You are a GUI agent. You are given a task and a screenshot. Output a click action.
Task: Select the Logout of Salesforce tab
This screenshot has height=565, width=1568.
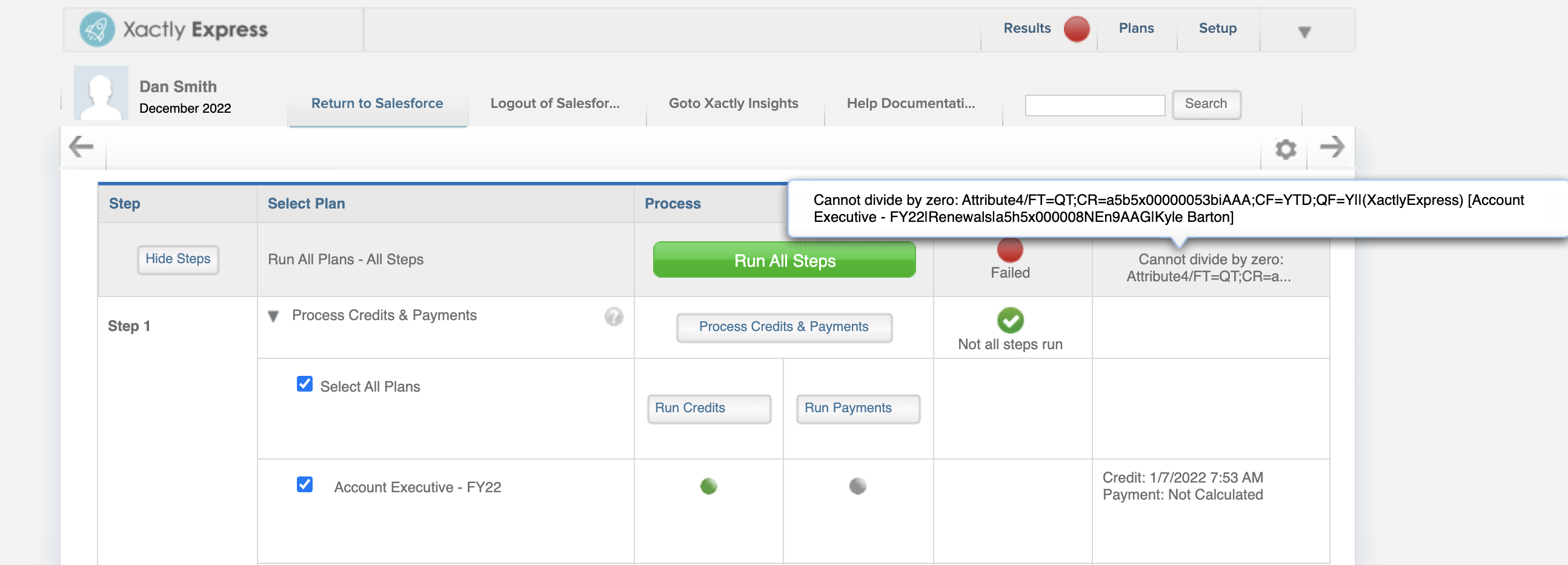[555, 104]
